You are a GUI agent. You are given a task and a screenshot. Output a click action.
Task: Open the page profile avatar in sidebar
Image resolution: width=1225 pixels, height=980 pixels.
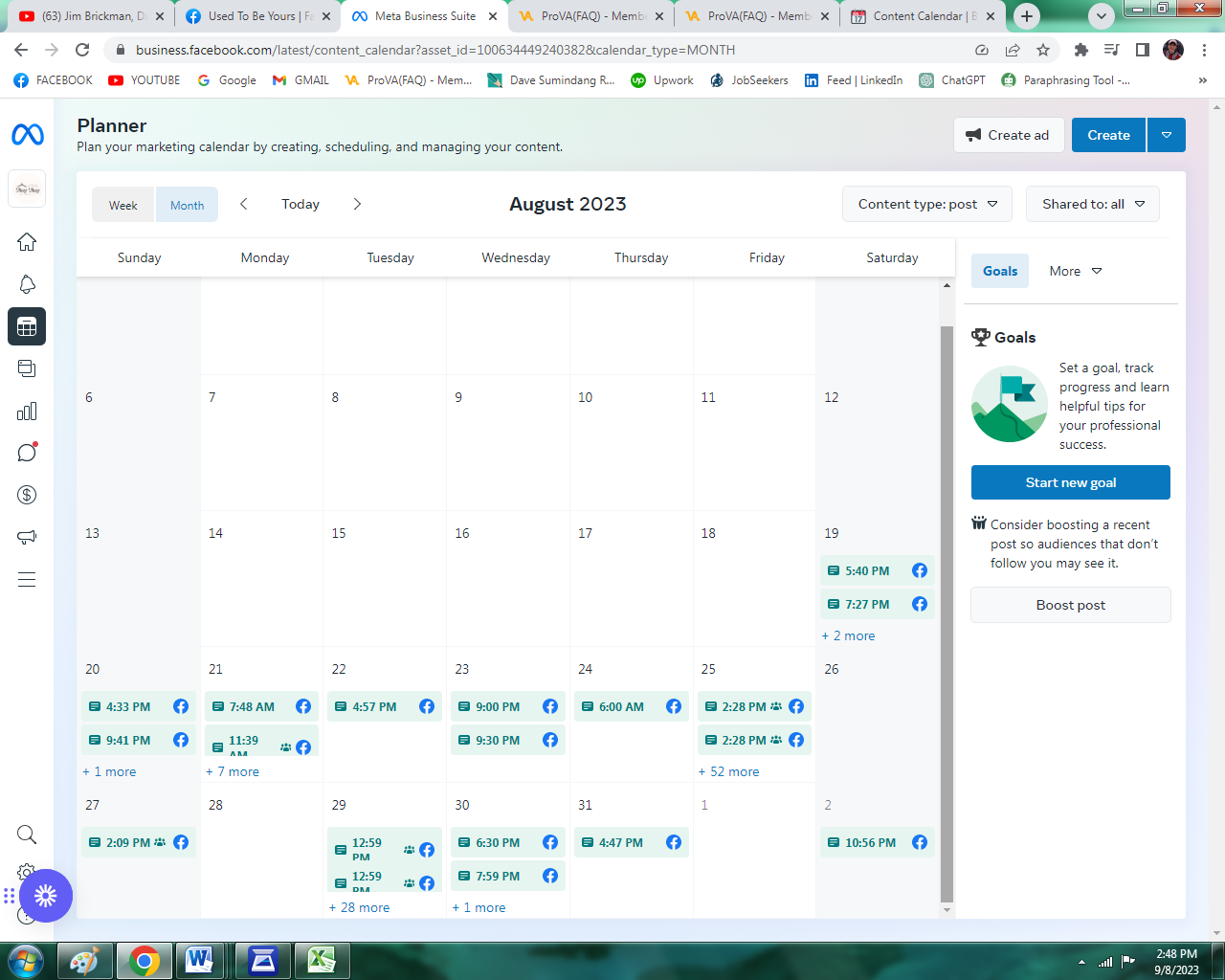click(27, 189)
